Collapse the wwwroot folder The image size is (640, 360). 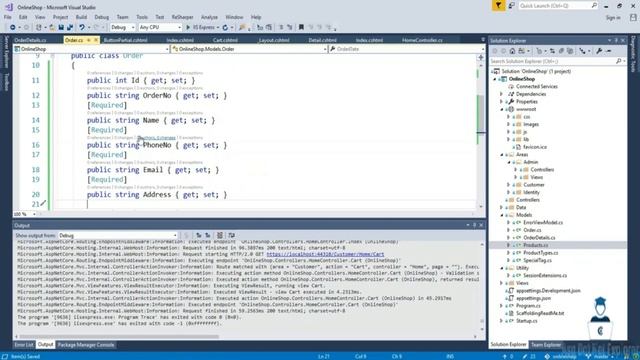point(502,109)
